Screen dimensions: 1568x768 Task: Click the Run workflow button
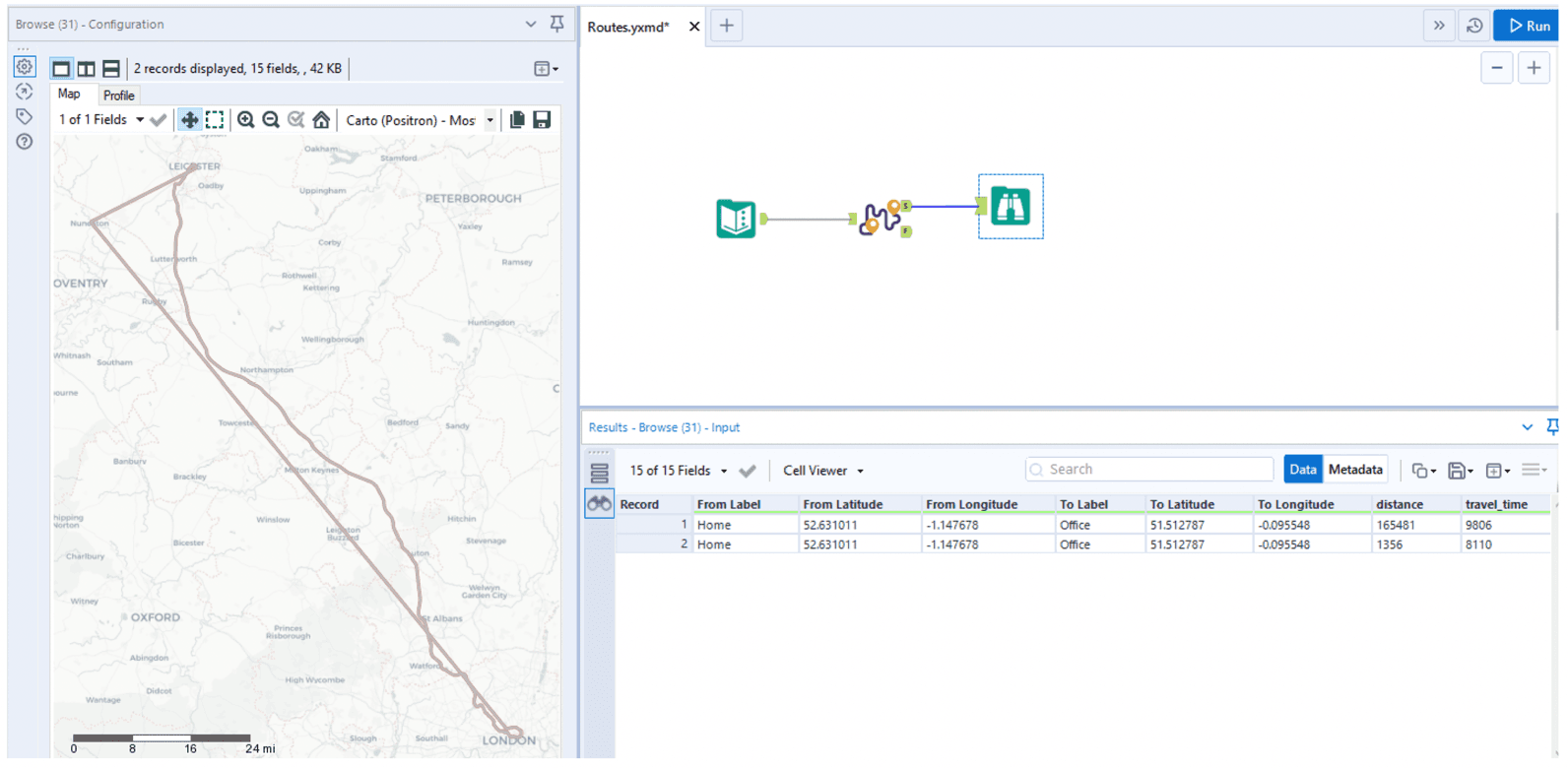1529,26
